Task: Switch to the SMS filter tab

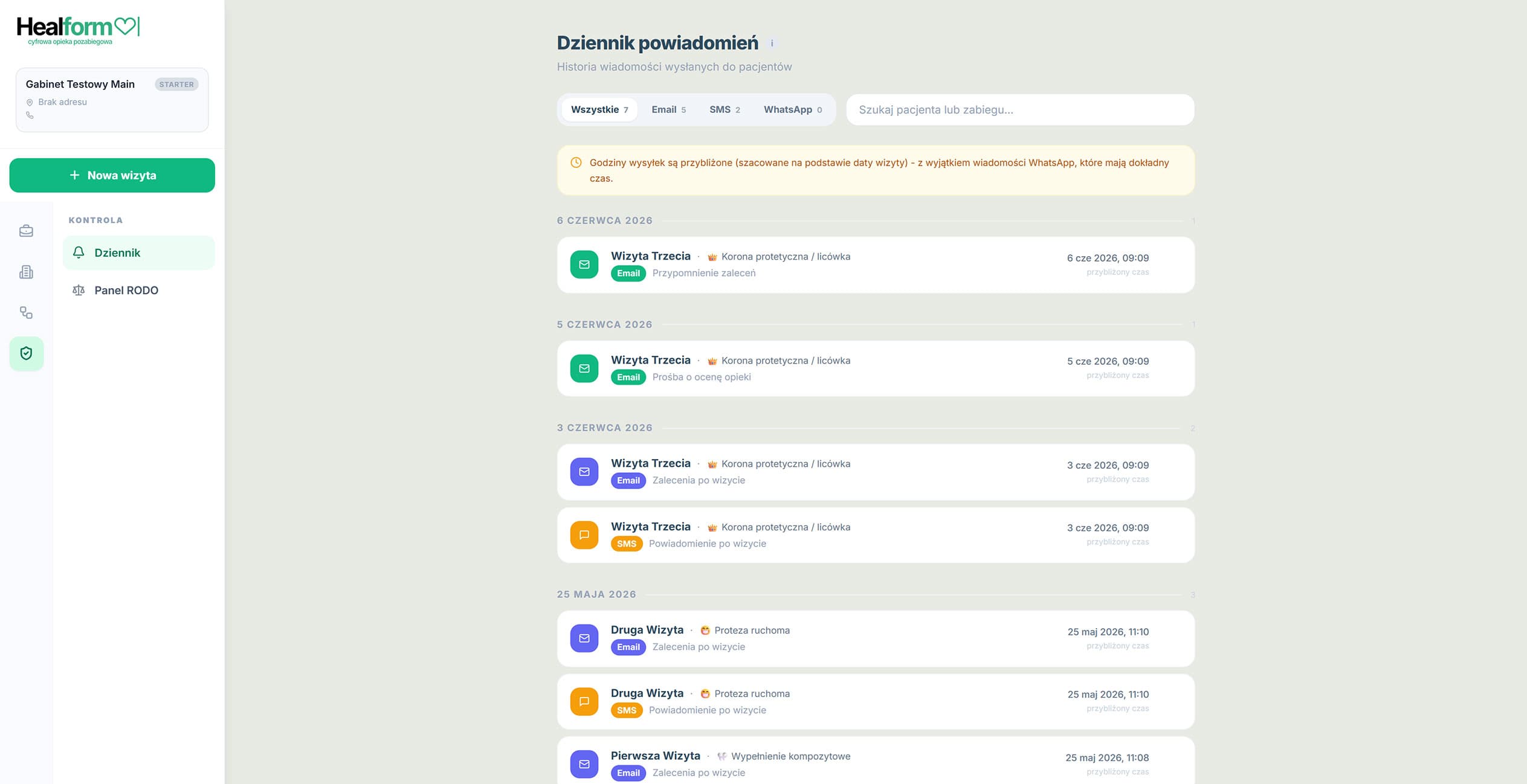Action: 725,109
